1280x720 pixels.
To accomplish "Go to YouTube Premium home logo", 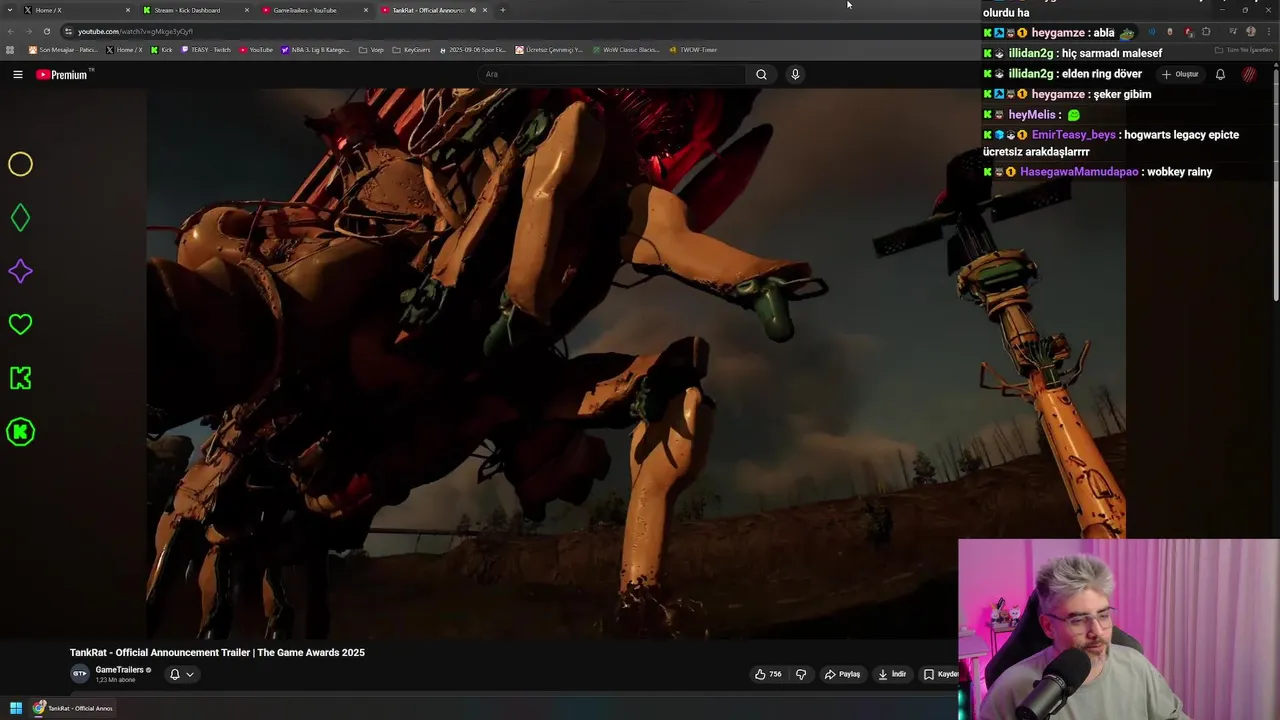I will (62, 74).
